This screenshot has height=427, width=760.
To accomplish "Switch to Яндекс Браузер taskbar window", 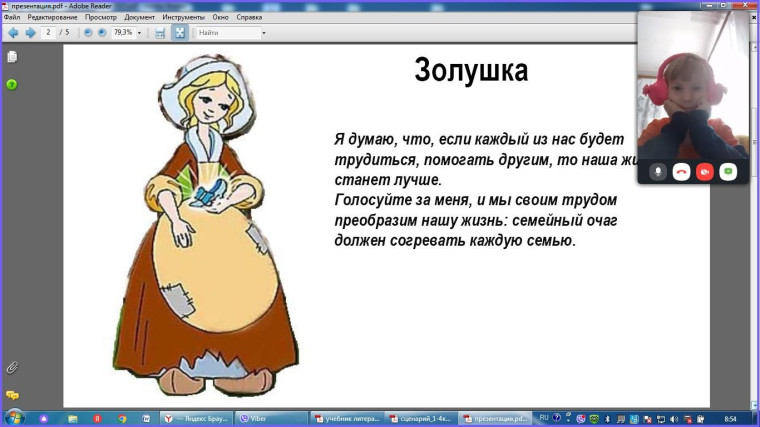I will pos(196,419).
